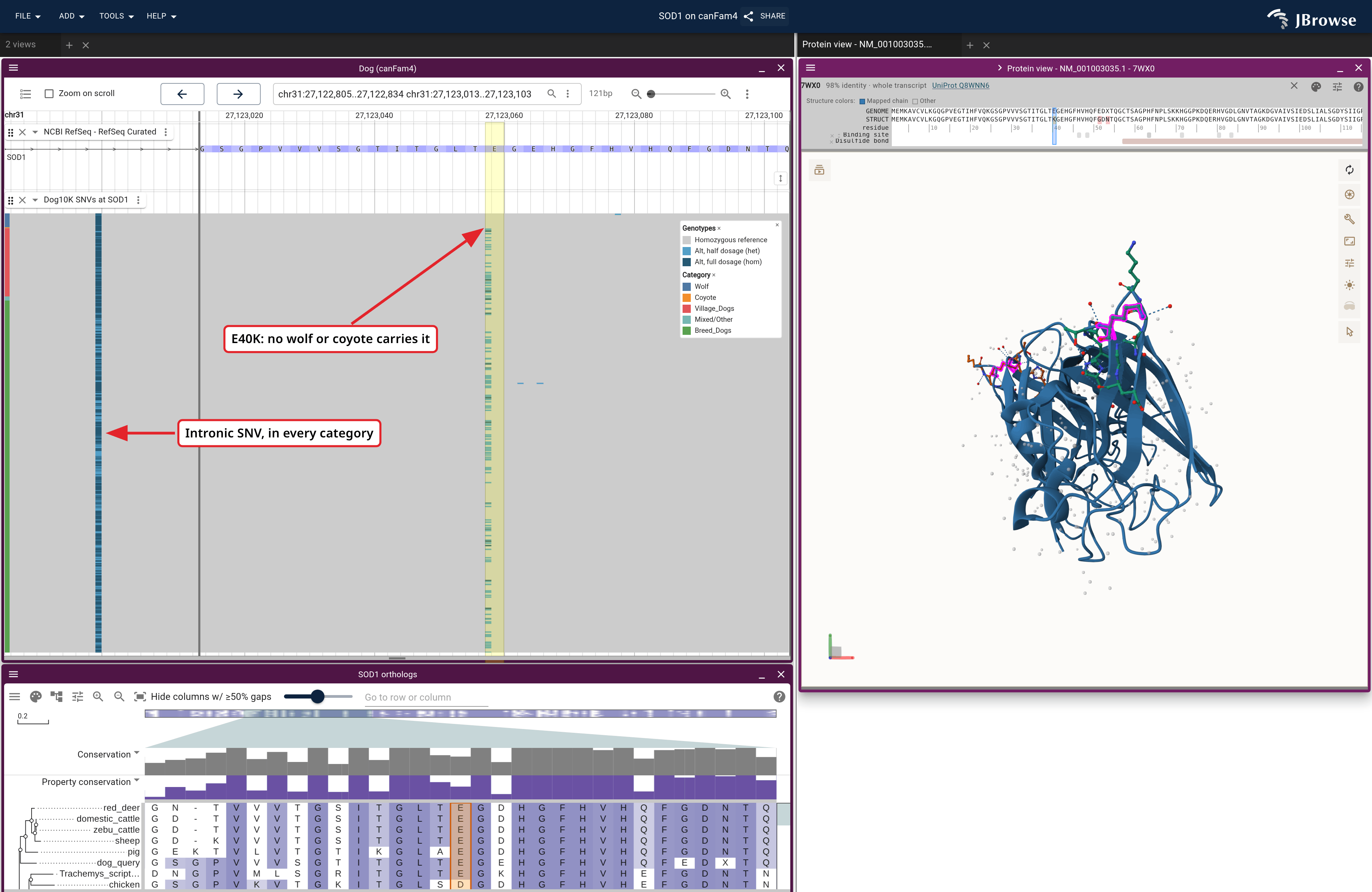The width and height of the screenshot is (1372, 892).
Task: Pan left with the back arrow button
Action: pos(182,94)
